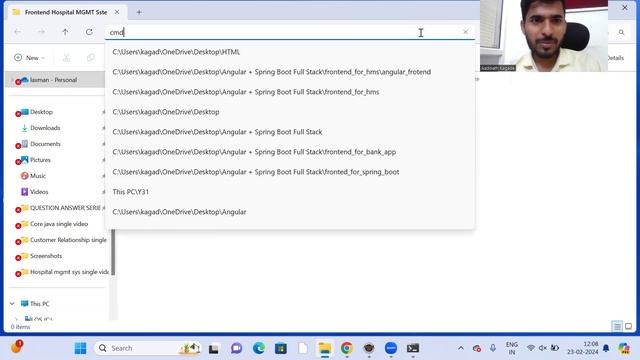Screen dimensions: 640x360
Task: Expand the laxman - Personal node
Action: click(12, 80)
